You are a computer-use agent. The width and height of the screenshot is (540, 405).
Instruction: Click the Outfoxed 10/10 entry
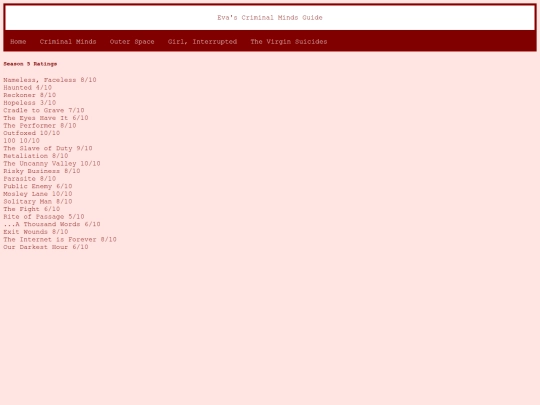(32, 133)
